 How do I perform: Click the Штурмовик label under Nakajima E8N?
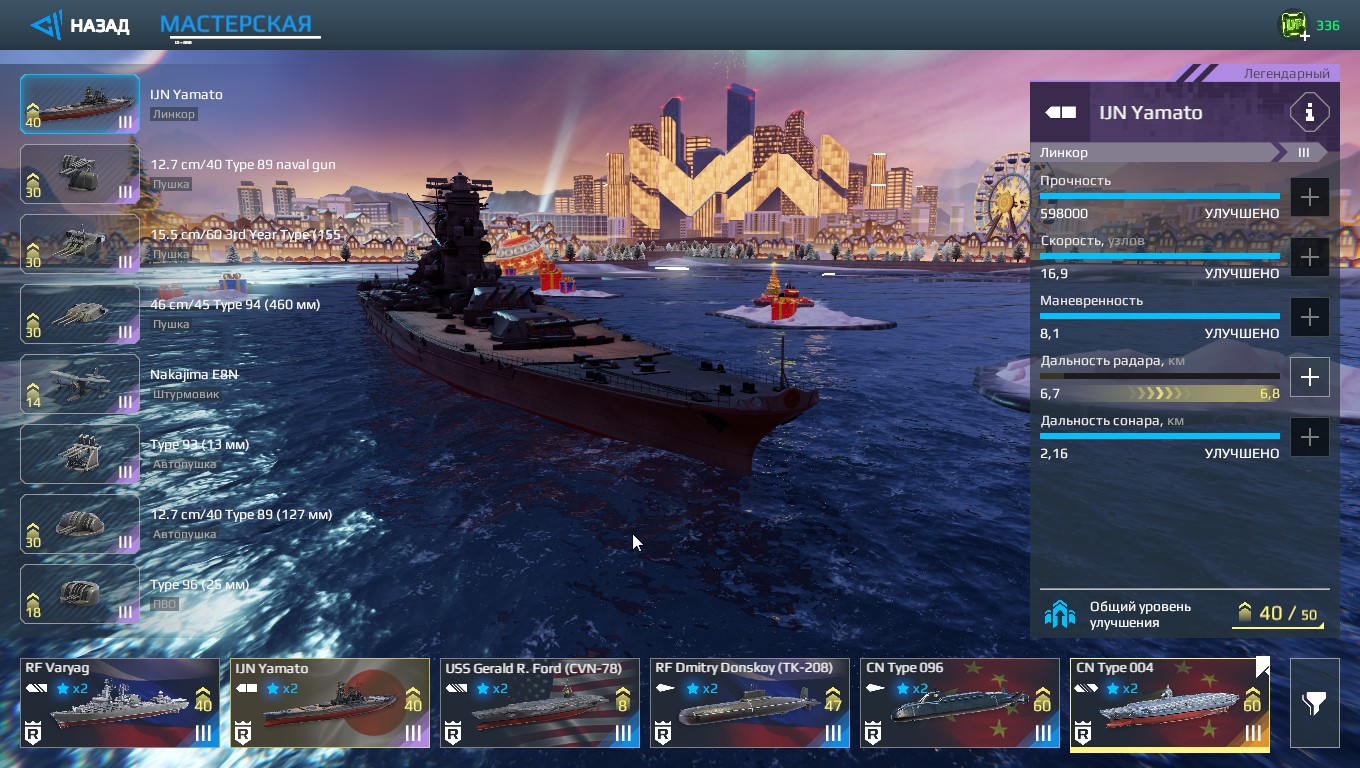(x=184, y=394)
